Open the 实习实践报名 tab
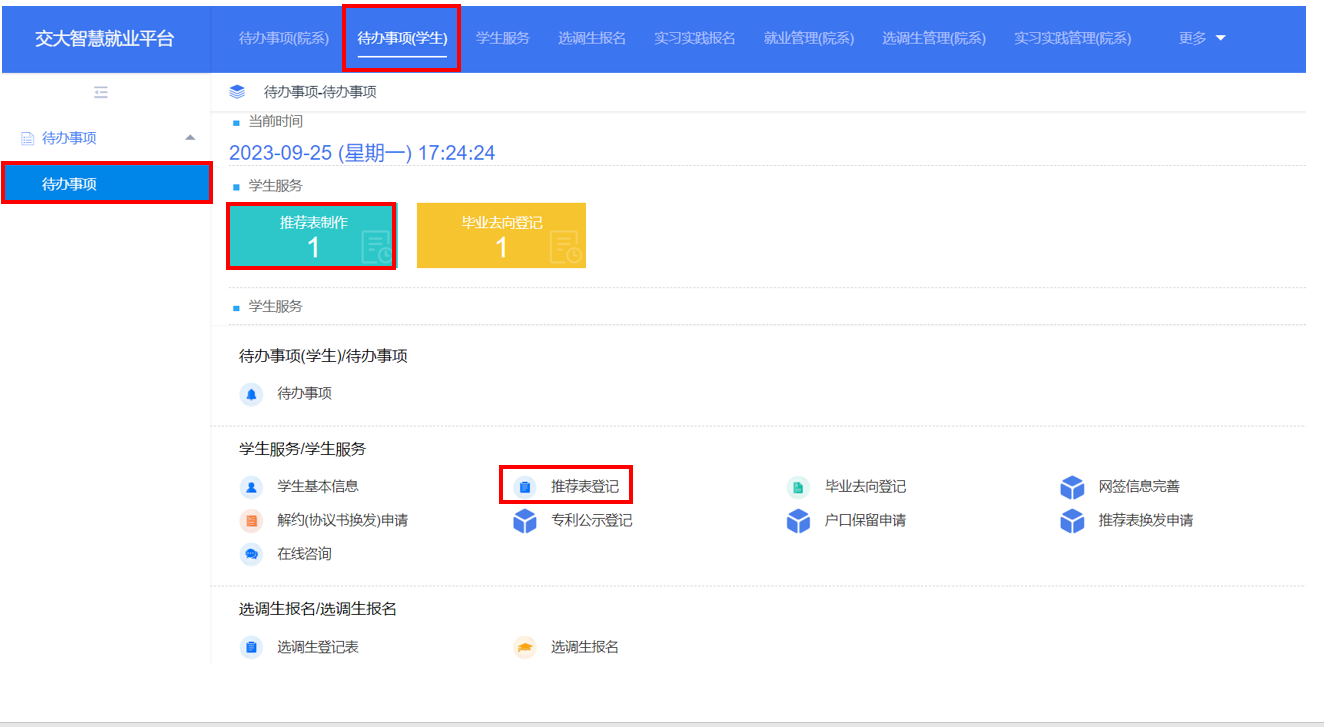This screenshot has width=1324, height=727. tap(695, 37)
